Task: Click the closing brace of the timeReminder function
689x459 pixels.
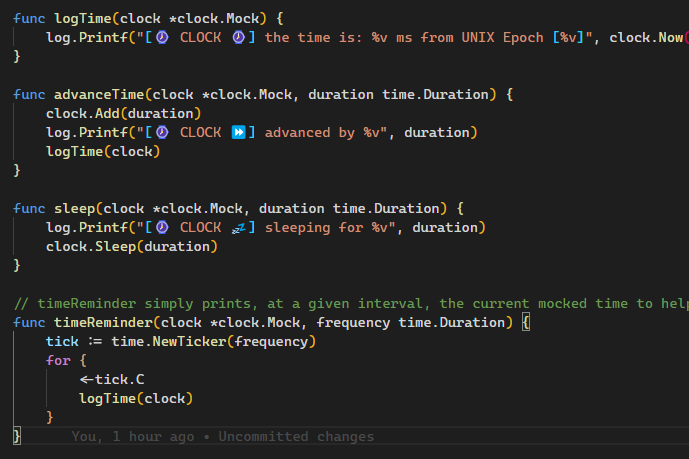Action: pyautogui.click(x=17, y=437)
